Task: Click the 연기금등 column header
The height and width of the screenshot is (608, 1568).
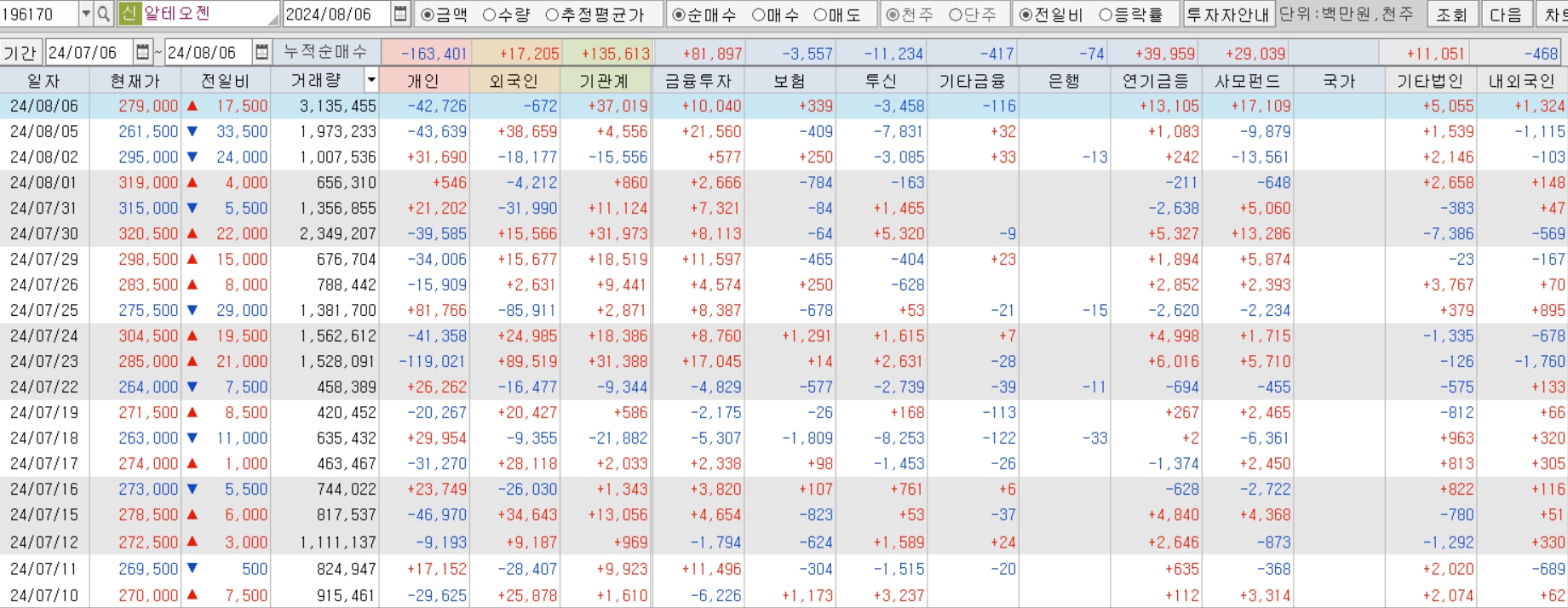Action: pyautogui.click(x=1156, y=81)
